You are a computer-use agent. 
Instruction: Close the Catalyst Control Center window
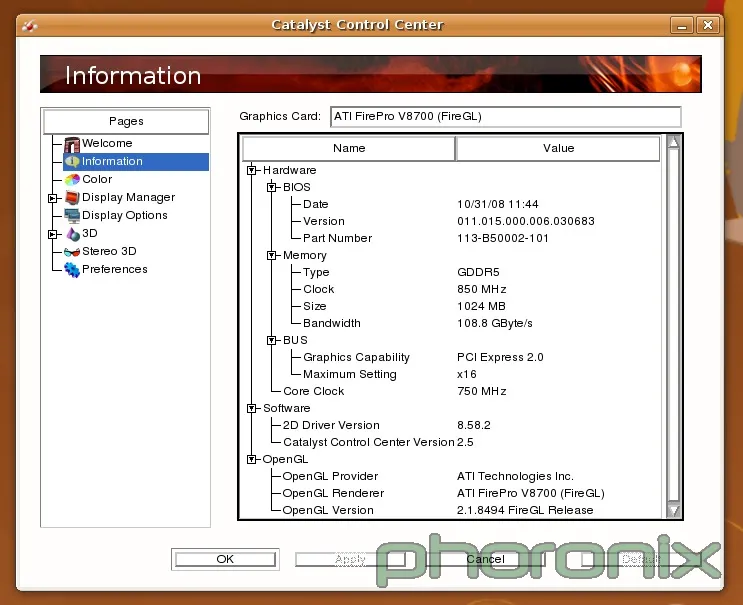(x=708, y=25)
